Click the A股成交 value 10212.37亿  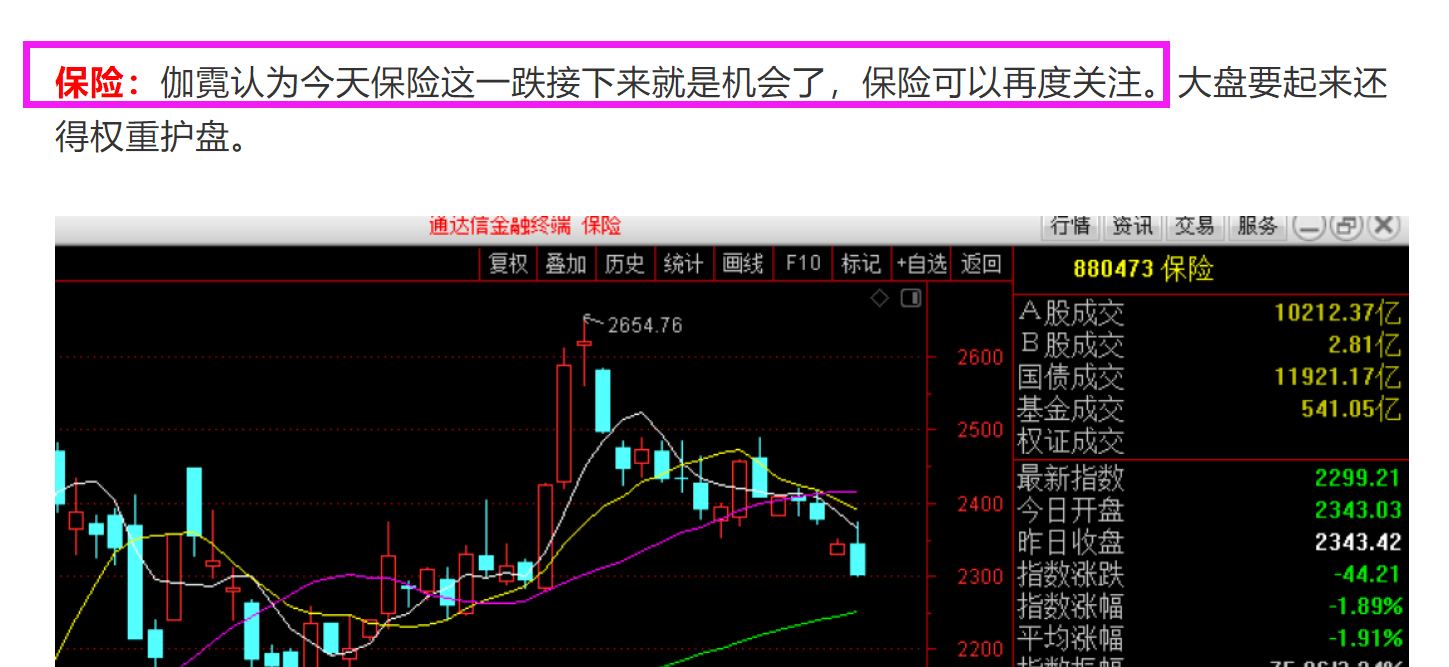(1338, 312)
